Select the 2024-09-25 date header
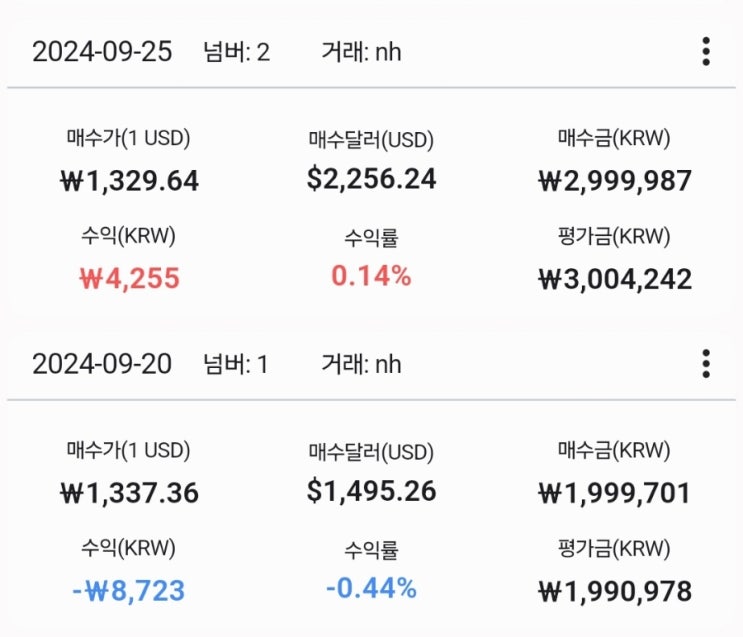This screenshot has height=637, width=743. tap(102, 52)
